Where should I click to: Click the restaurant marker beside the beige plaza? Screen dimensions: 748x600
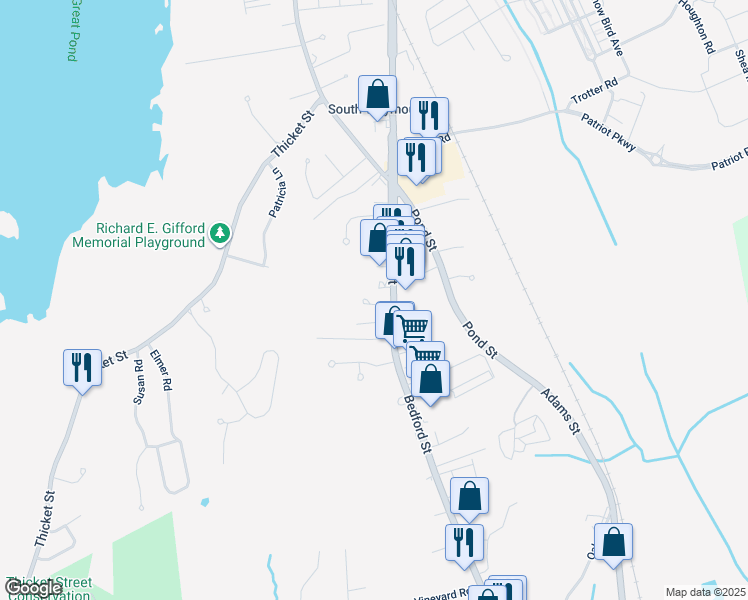(x=416, y=158)
